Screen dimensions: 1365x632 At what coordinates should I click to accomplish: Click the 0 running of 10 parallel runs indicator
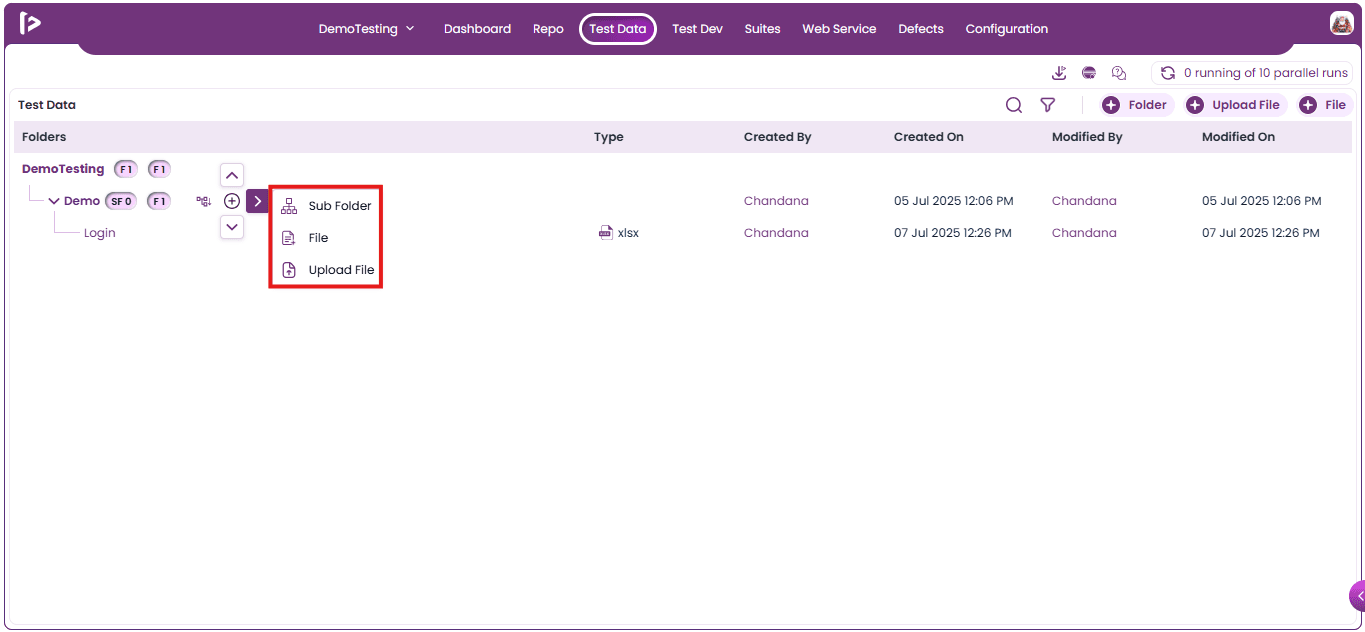[x=1252, y=73]
